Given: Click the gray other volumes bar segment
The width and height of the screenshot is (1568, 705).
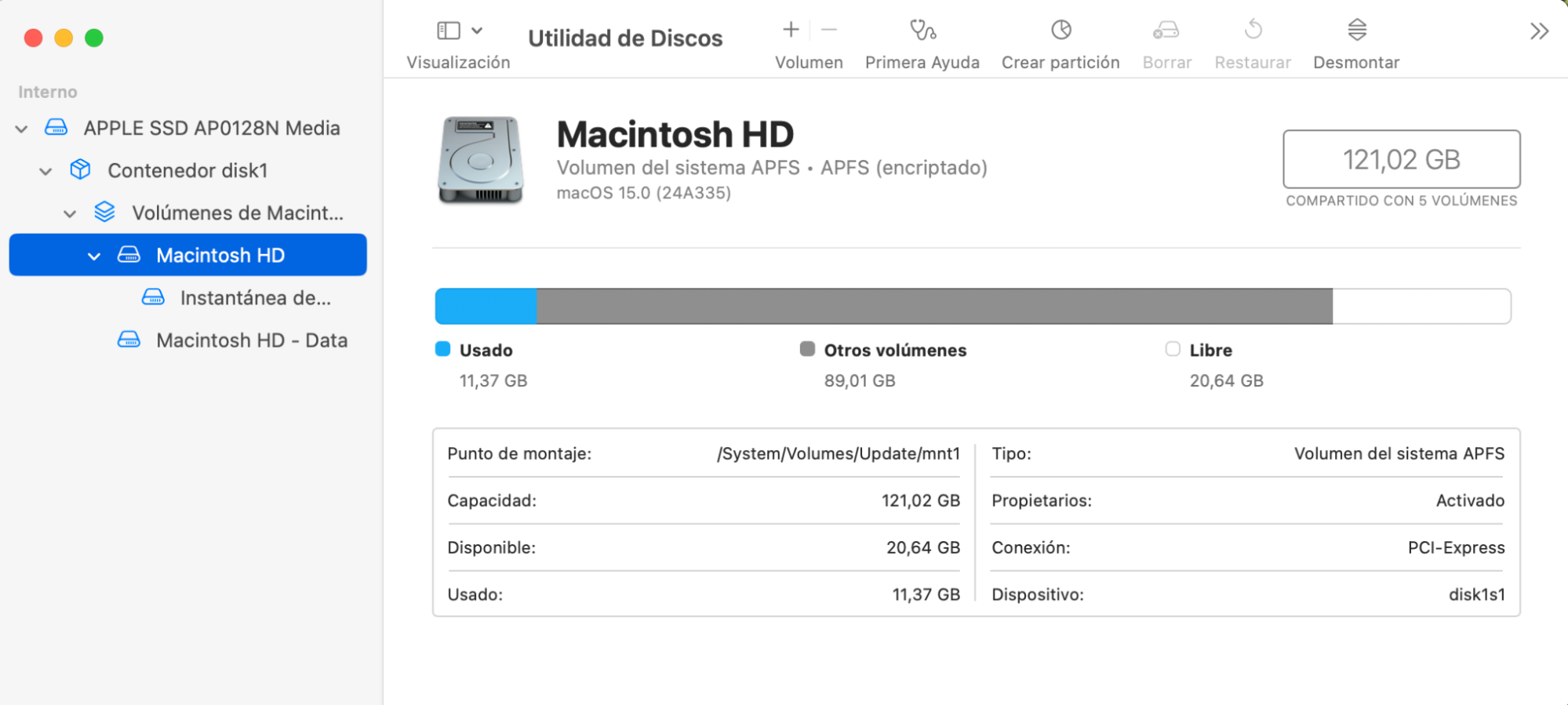Looking at the screenshot, I should point(934,306).
